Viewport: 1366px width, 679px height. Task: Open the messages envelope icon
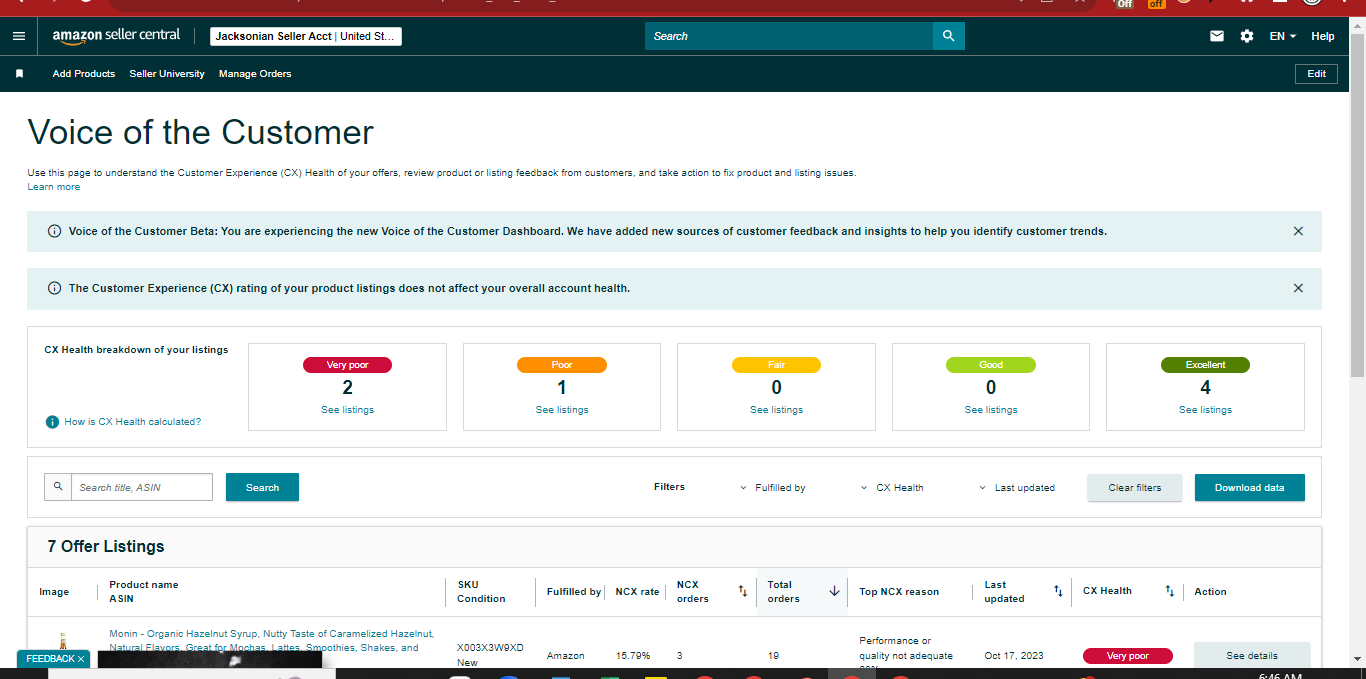tap(1217, 36)
